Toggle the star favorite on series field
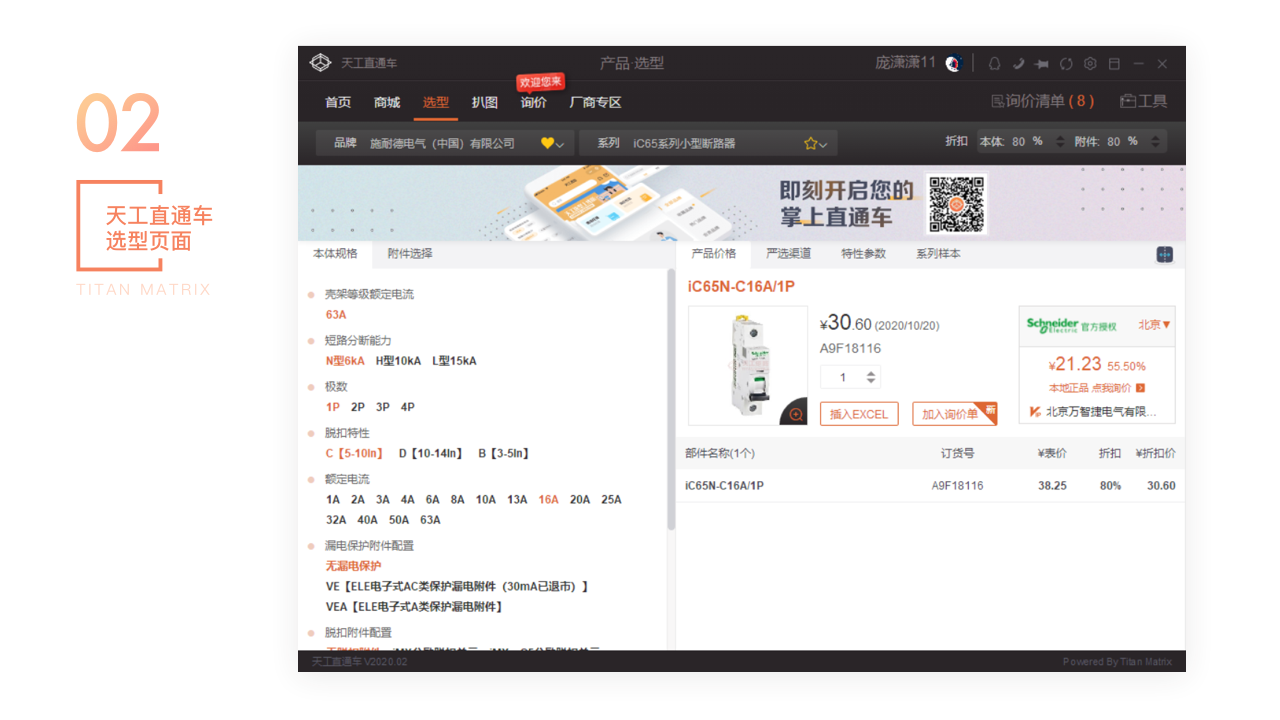Viewport: 1280px width, 720px height. [x=810, y=143]
